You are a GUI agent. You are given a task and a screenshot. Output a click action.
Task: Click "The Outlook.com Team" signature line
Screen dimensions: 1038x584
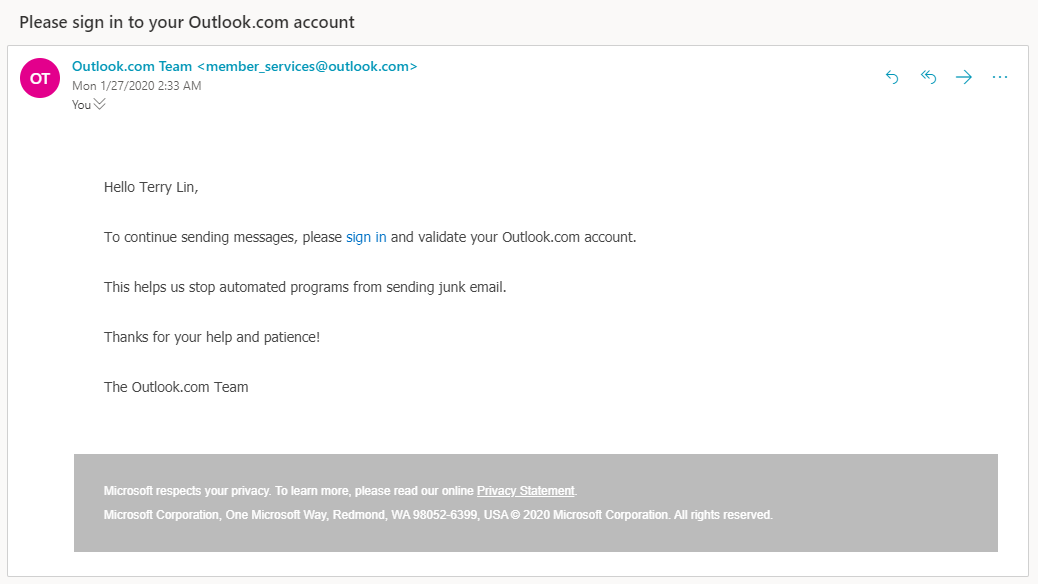(x=176, y=387)
